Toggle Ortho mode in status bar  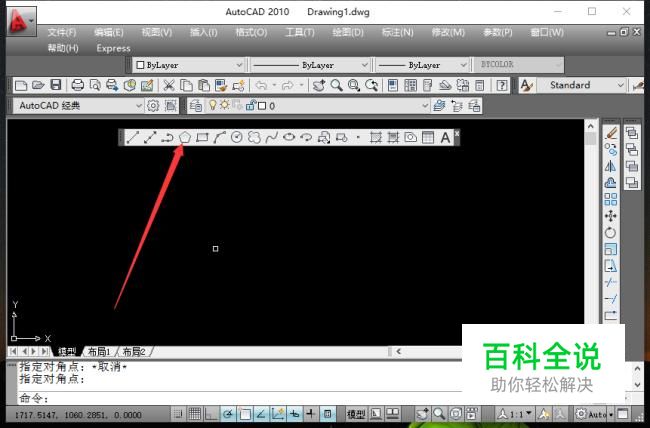[211, 413]
